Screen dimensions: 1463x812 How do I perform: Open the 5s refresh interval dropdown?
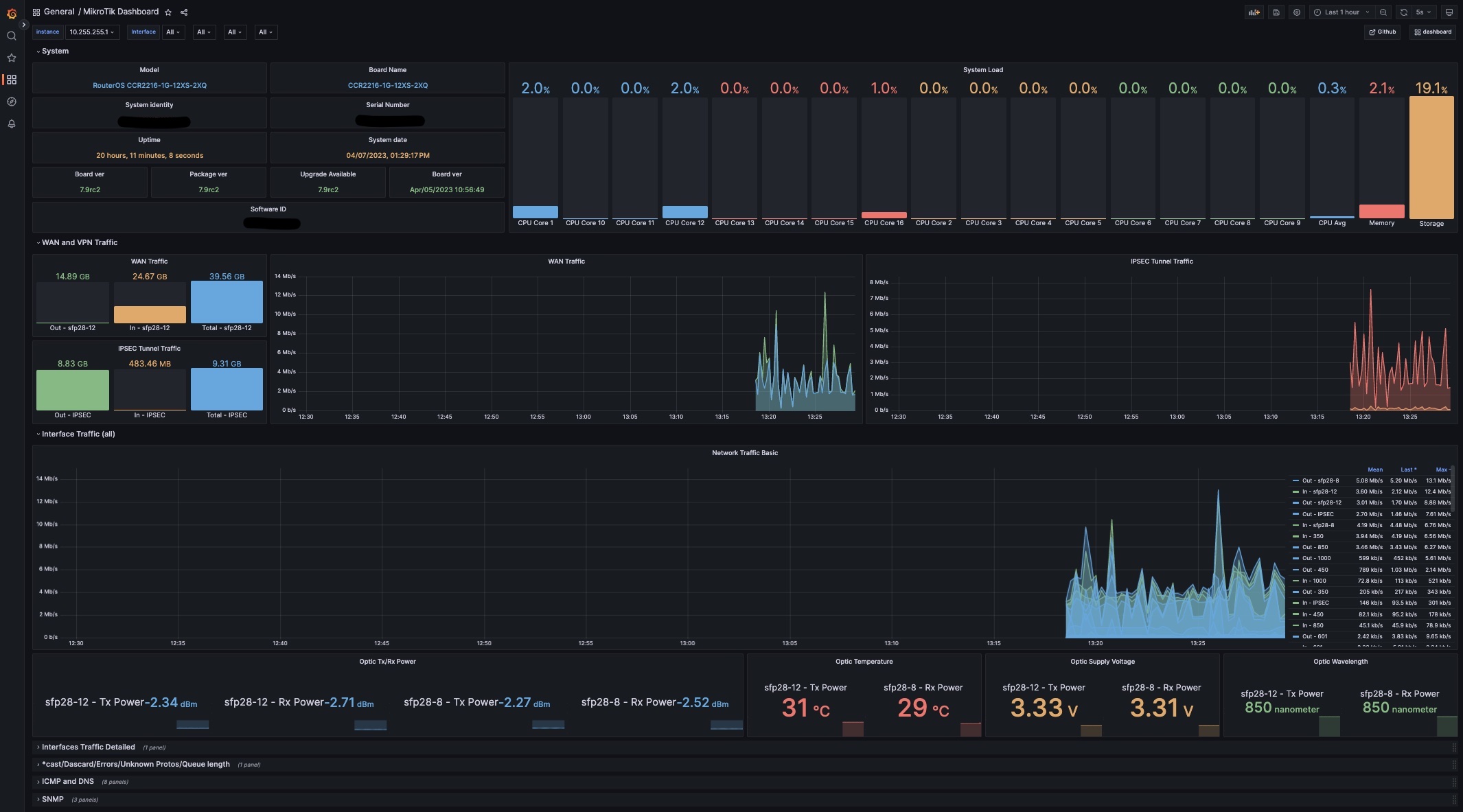(1422, 12)
